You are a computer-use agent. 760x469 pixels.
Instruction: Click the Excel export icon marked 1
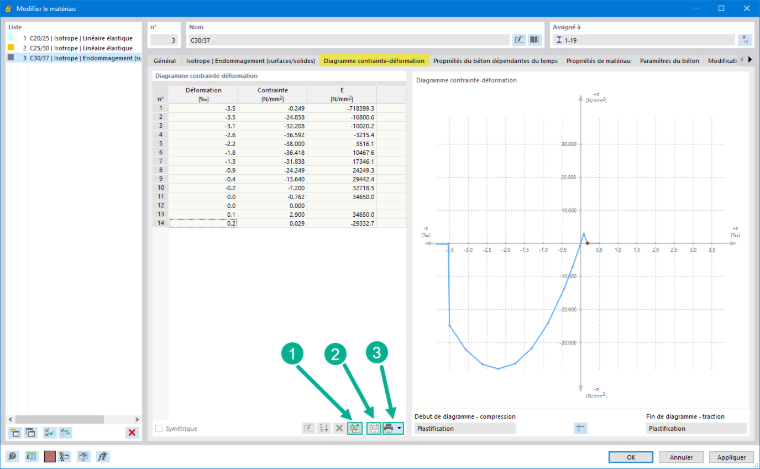[x=355, y=428]
